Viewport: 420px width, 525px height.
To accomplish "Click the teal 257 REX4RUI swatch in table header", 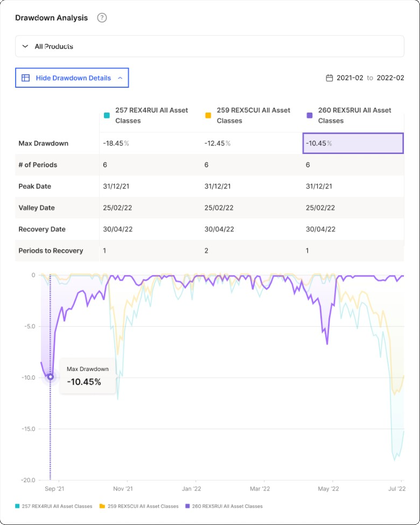I will [x=107, y=116].
